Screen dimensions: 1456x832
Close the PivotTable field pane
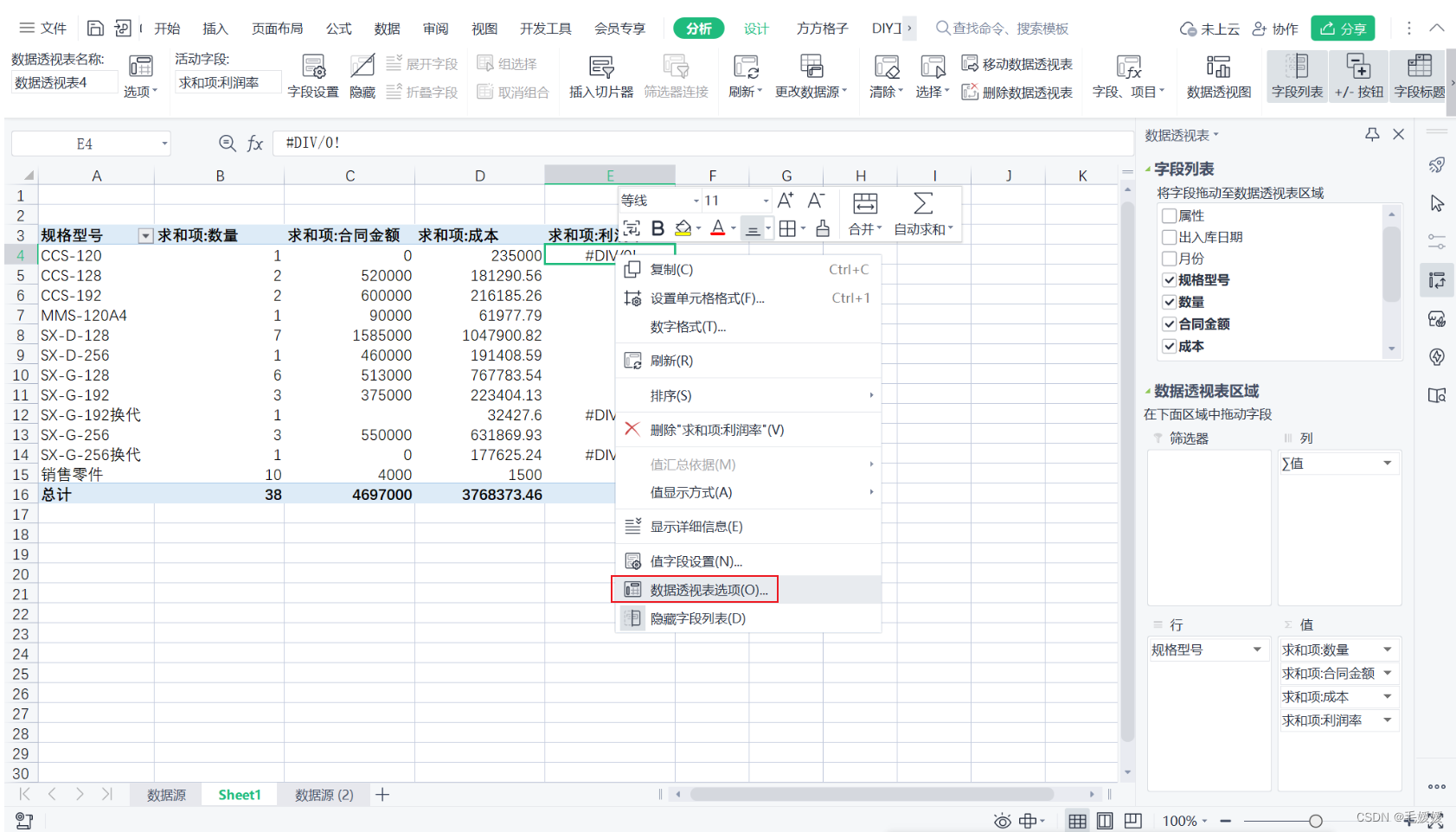(1398, 135)
